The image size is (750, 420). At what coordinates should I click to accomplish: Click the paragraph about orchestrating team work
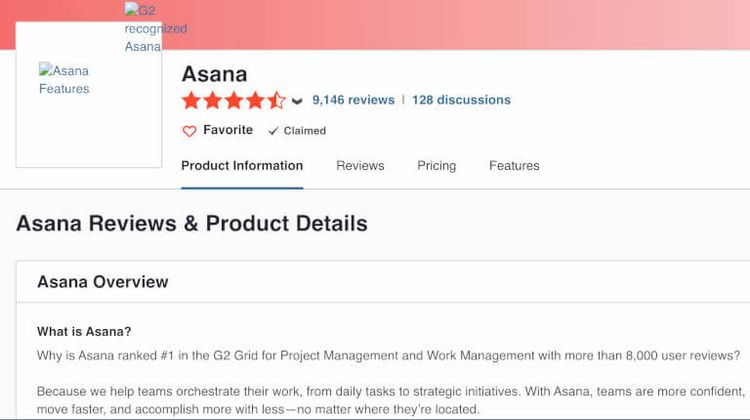click(390, 400)
